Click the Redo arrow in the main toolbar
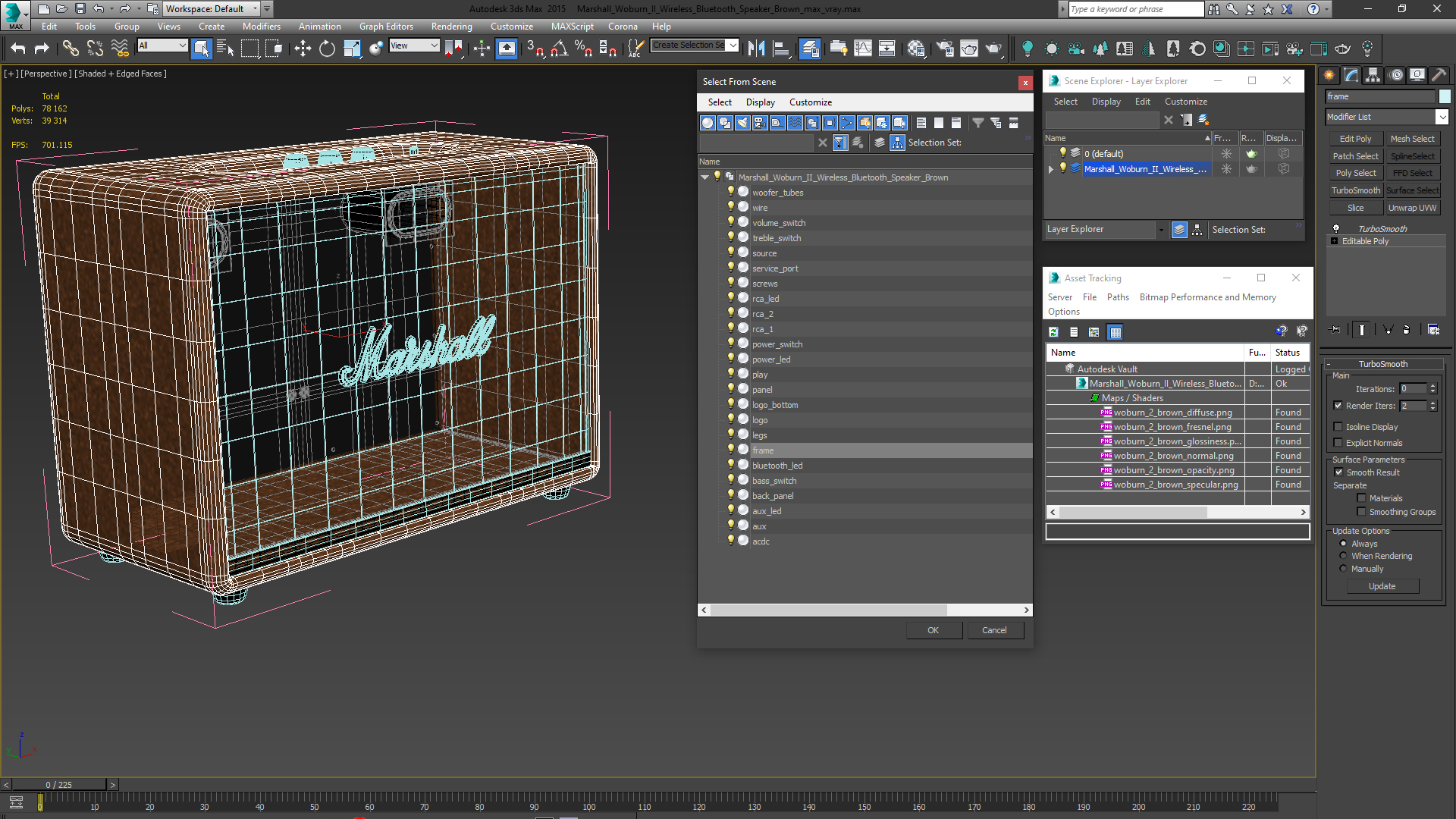The image size is (1456, 819). coord(42,49)
